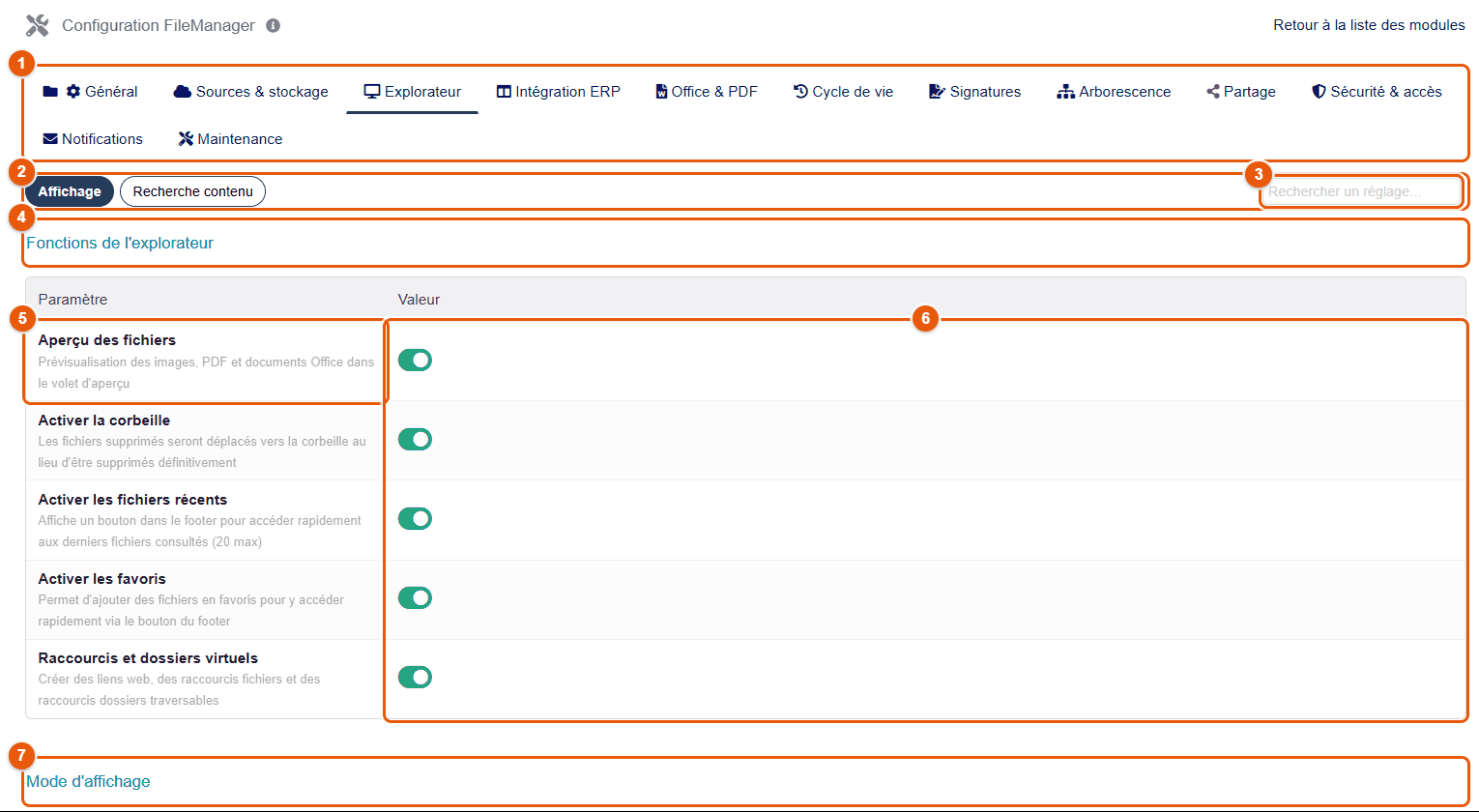The width and height of the screenshot is (1479, 812).
Task: Click the Raccourcis et dossiers virtuels label
Action: [x=148, y=658]
